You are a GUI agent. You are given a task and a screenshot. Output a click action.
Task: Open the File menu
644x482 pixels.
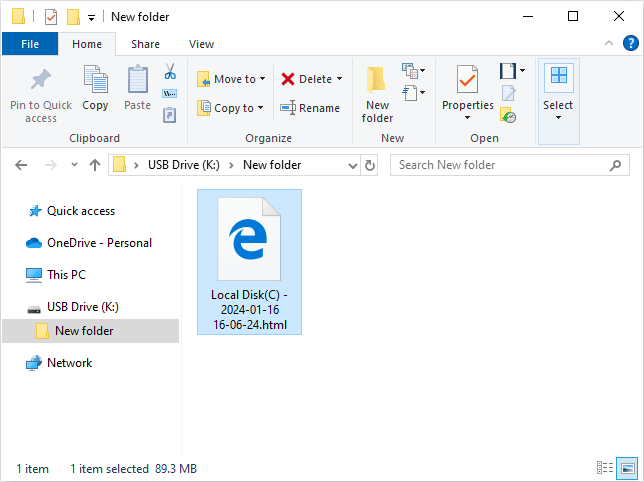point(30,44)
